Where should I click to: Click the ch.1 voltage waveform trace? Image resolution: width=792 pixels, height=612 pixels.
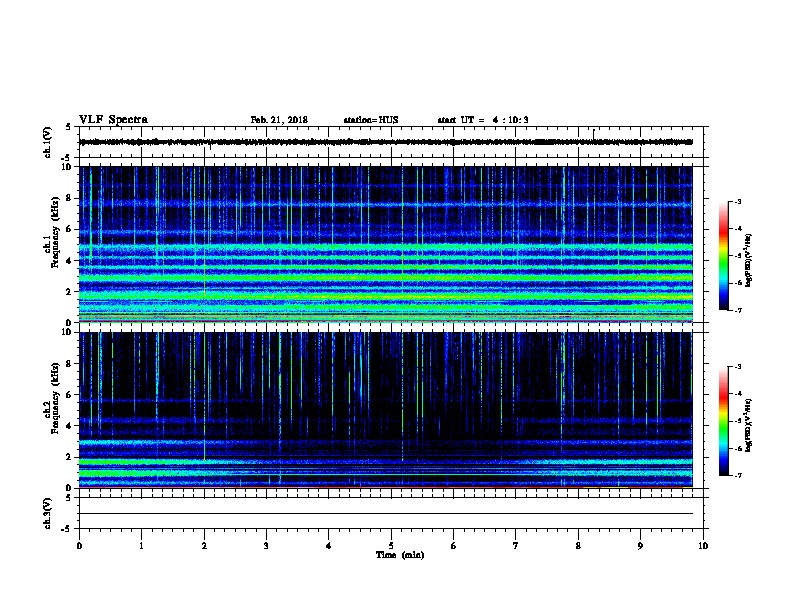[x=386, y=142]
